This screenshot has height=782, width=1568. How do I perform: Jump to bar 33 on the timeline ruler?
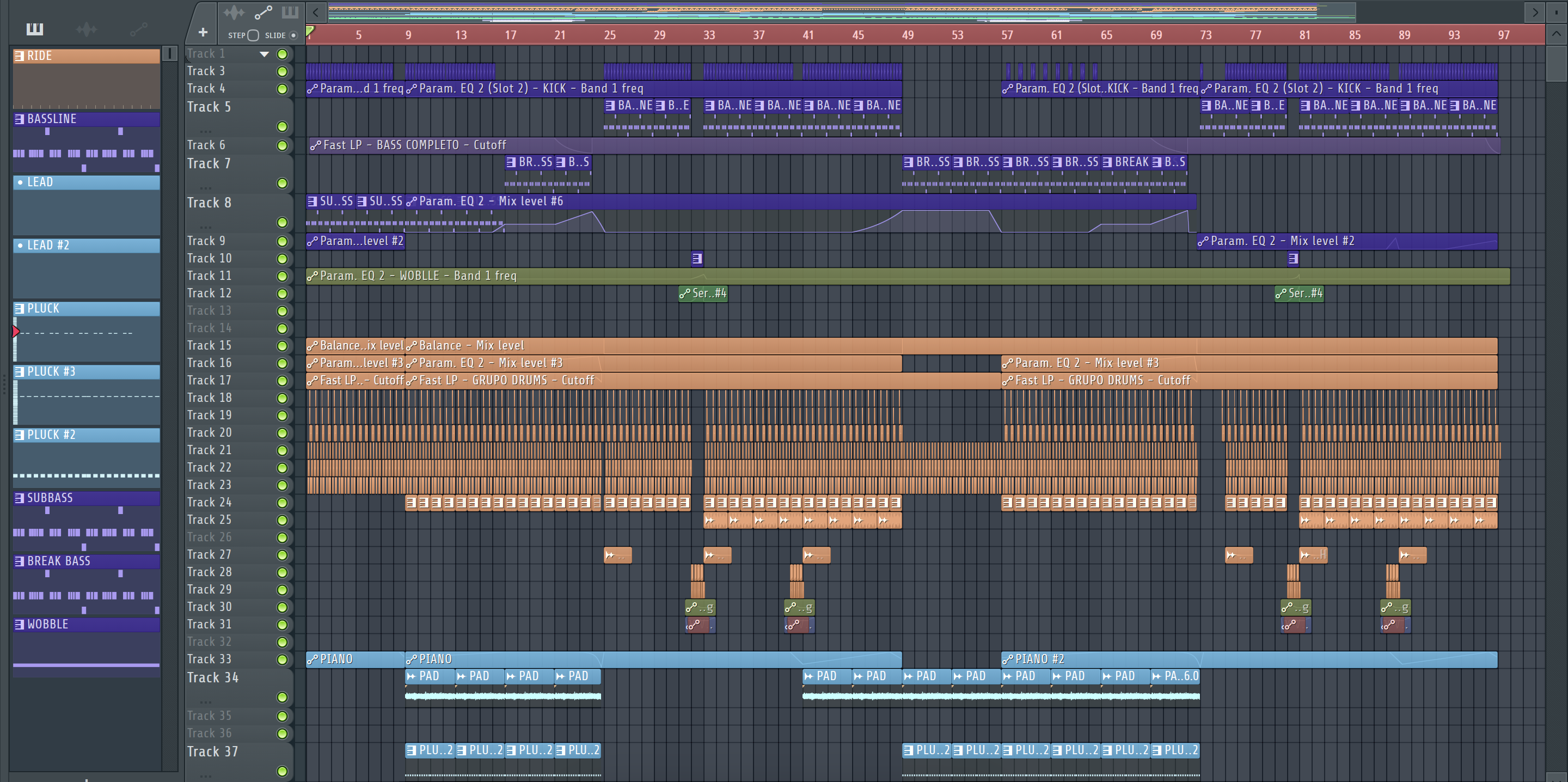coord(709,35)
